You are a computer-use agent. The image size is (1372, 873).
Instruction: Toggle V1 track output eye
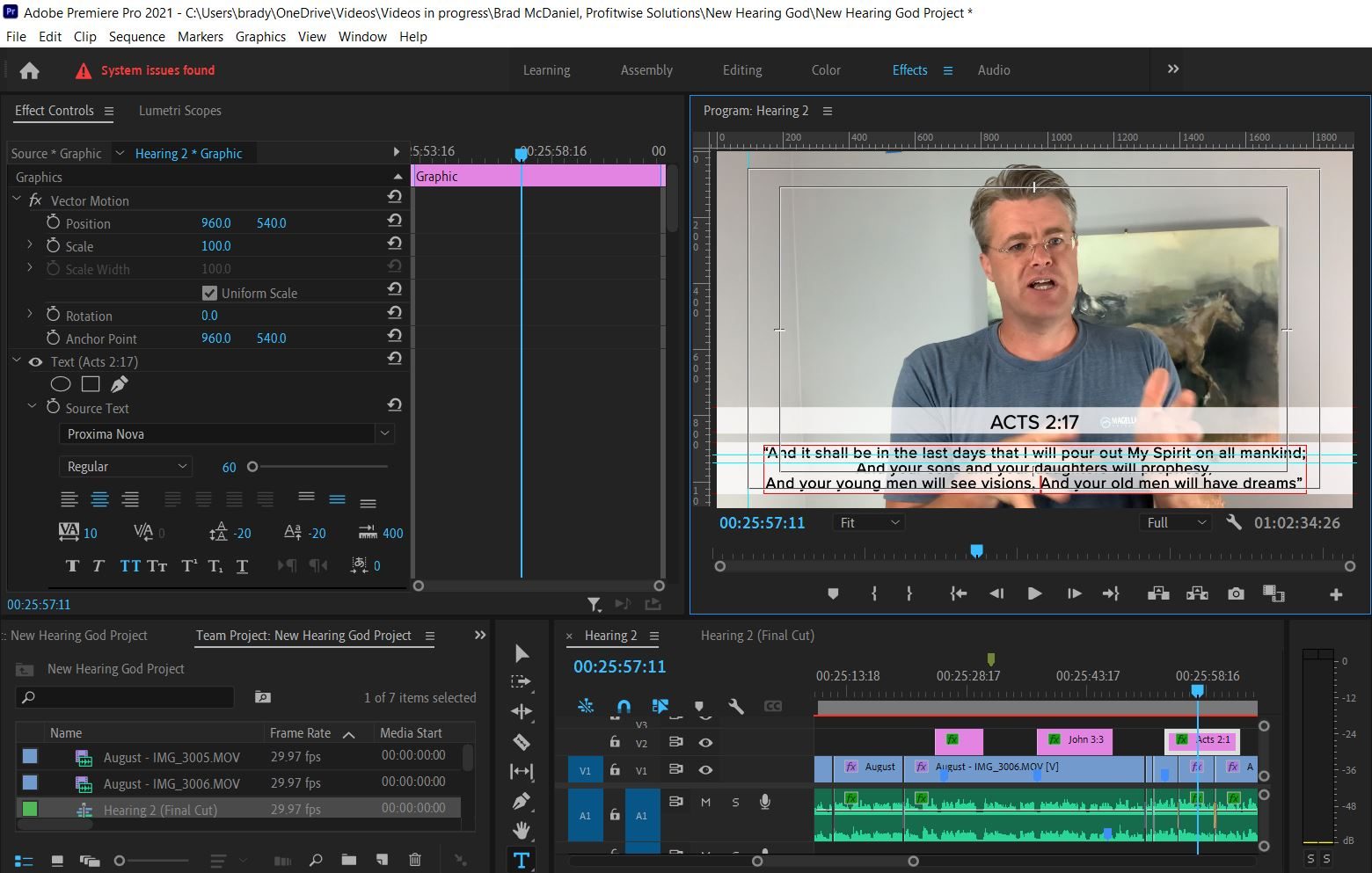(x=705, y=769)
